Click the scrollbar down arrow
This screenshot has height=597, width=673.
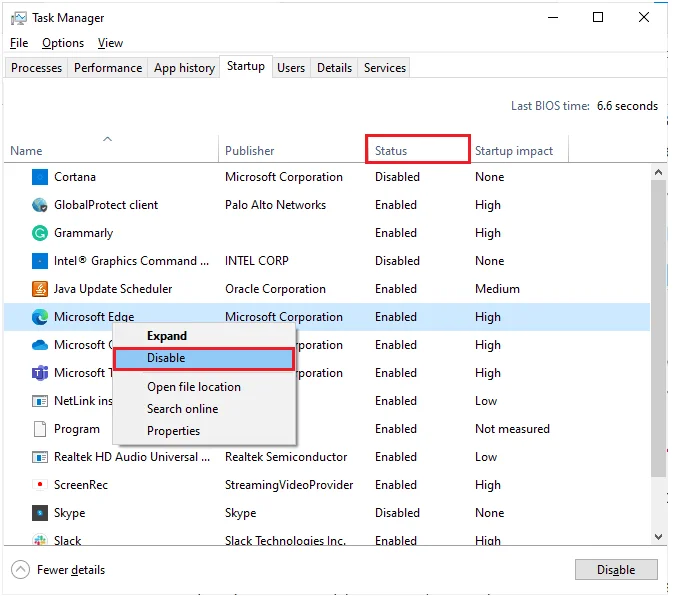(658, 536)
